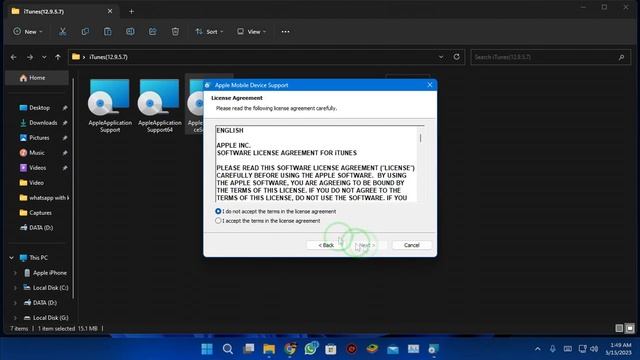The width and height of the screenshot is (640, 360).
Task: Show hidden system tray icons
Action: (538, 349)
